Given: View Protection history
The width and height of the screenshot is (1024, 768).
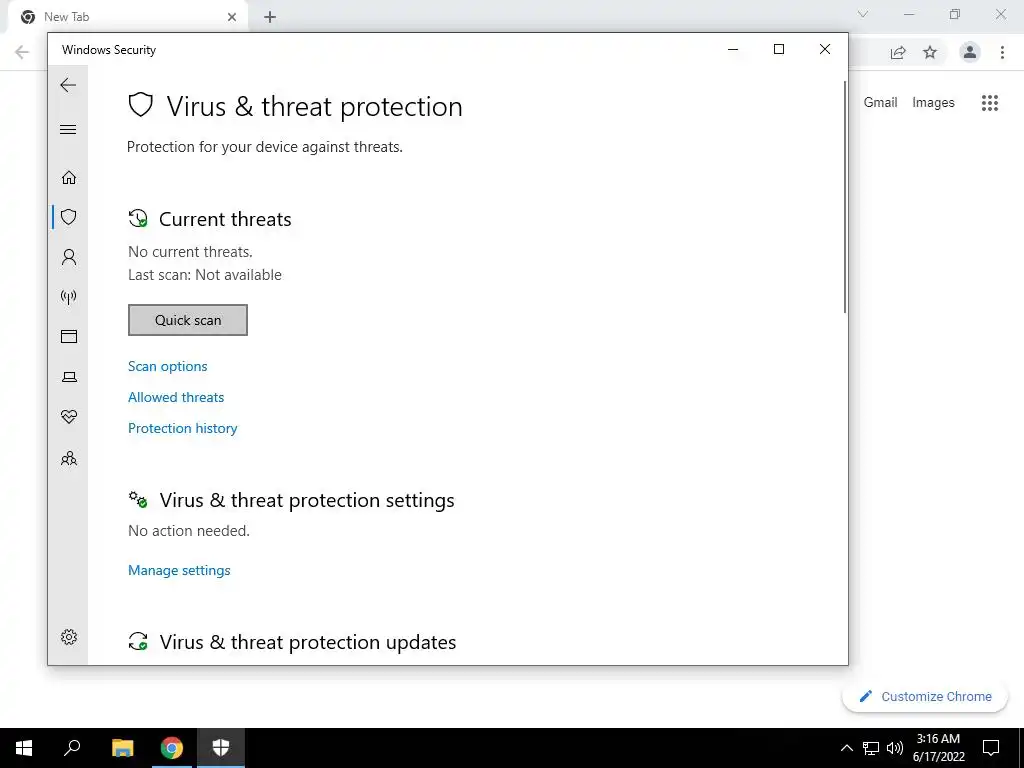Looking at the screenshot, I should pyautogui.click(x=182, y=428).
